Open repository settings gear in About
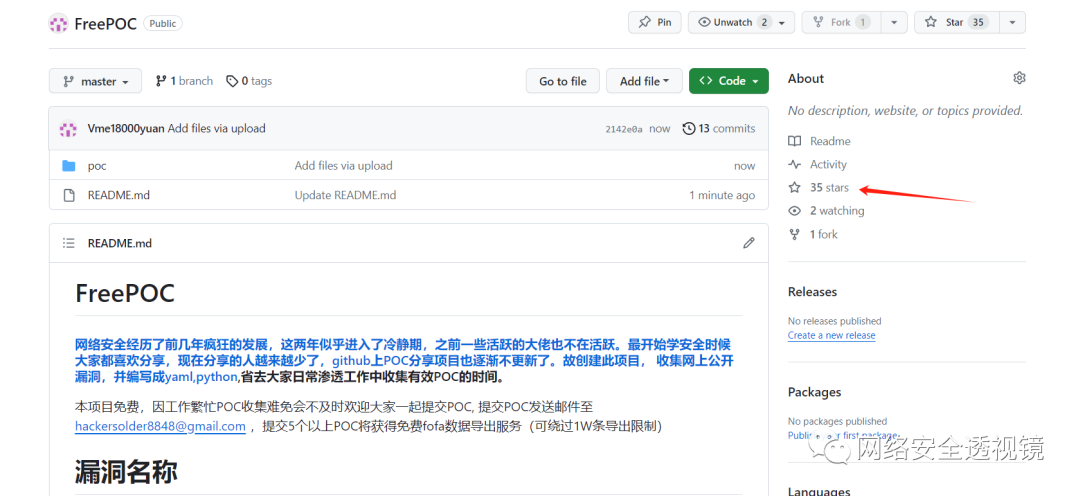Image resolution: width=1080 pixels, height=496 pixels. [x=1019, y=78]
